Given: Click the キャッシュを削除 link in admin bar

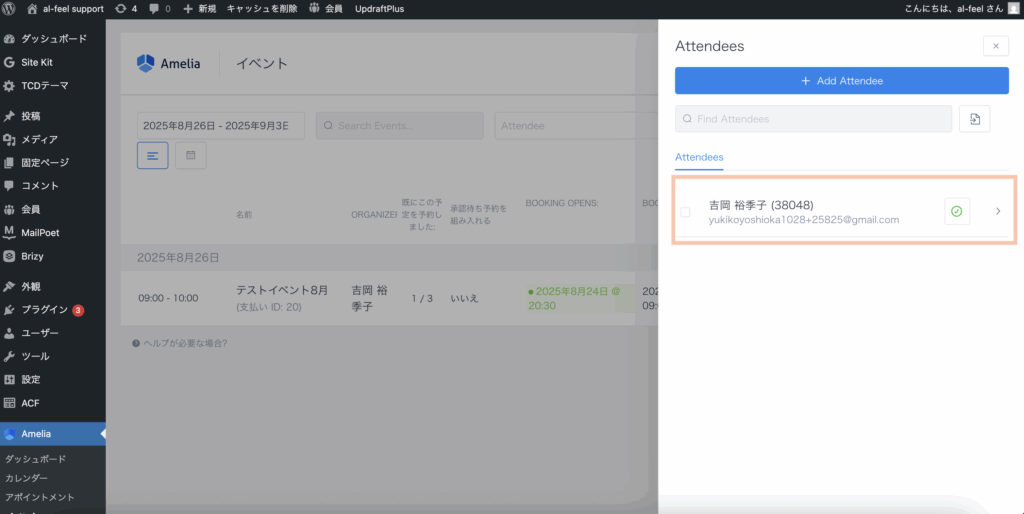Looking at the screenshot, I should (261, 8).
